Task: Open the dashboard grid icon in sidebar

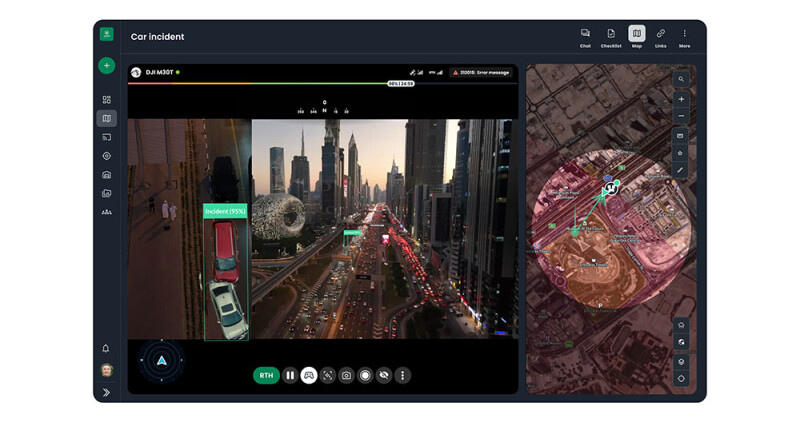Action: tap(106, 100)
